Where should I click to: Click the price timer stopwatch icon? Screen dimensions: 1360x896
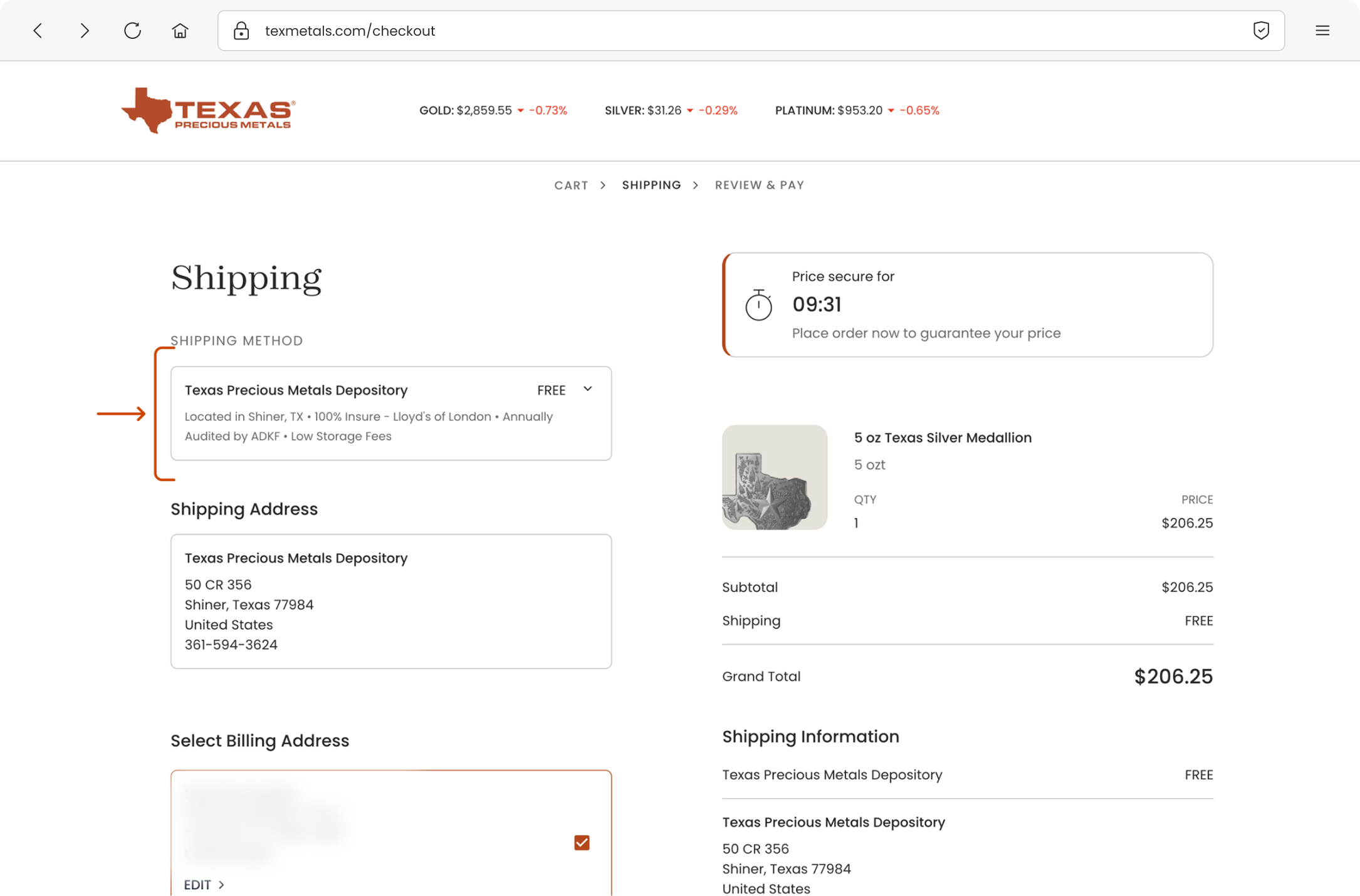758,305
